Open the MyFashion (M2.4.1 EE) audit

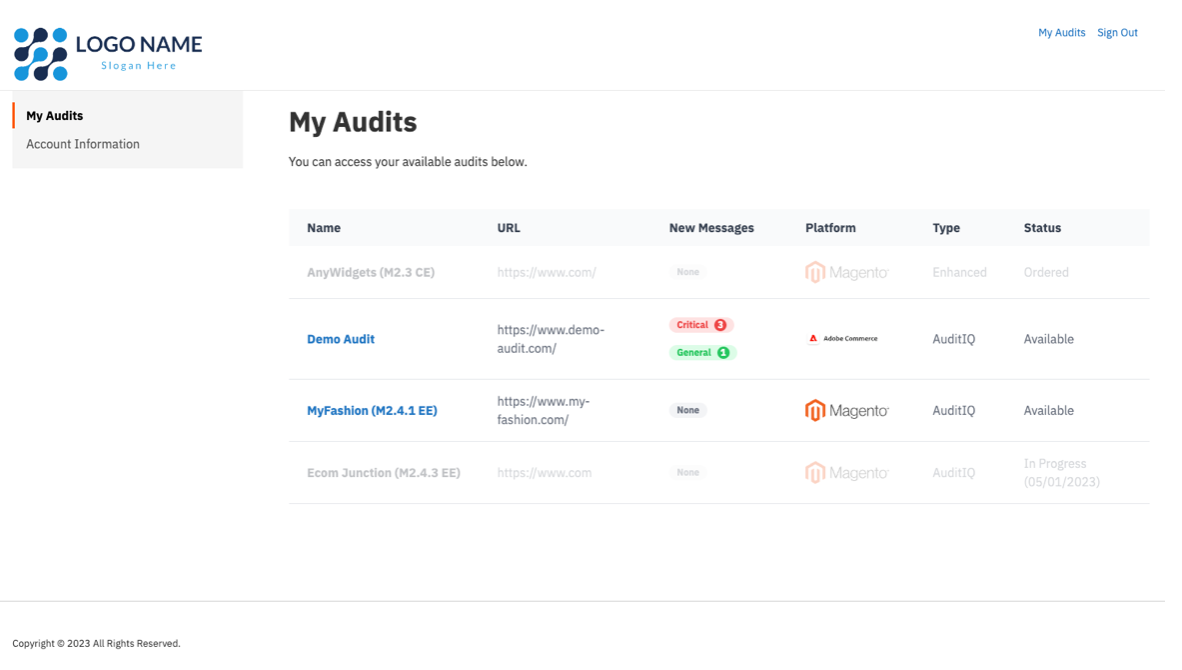point(372,411)
